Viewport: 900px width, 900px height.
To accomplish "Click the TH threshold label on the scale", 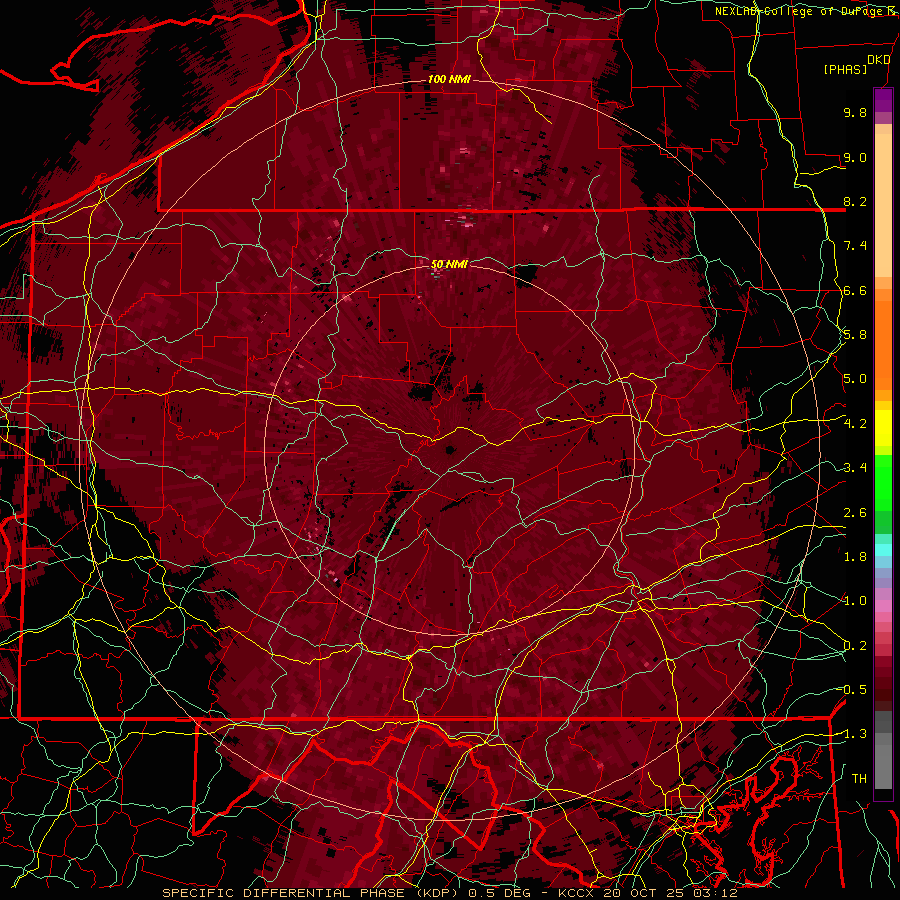I will [x=859, y=779].
